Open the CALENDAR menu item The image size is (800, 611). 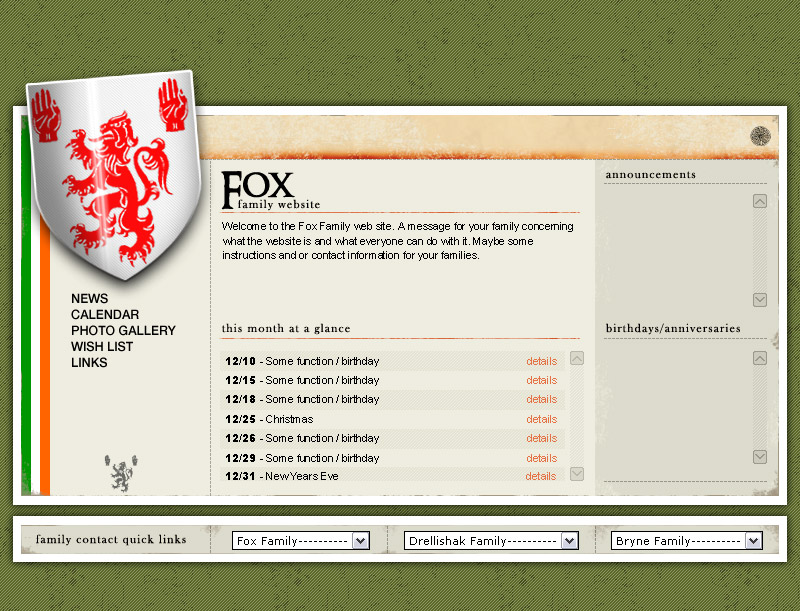coord(105,315)
